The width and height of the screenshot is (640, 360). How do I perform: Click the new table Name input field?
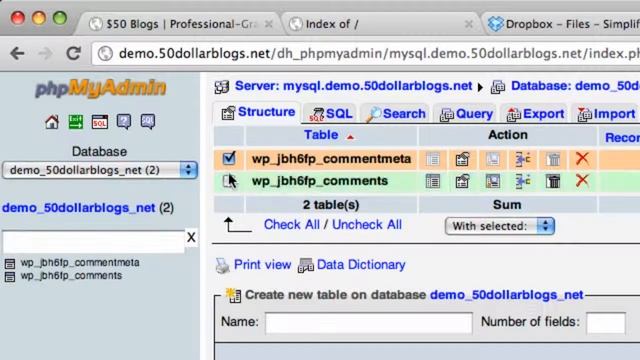click(369, 323)
